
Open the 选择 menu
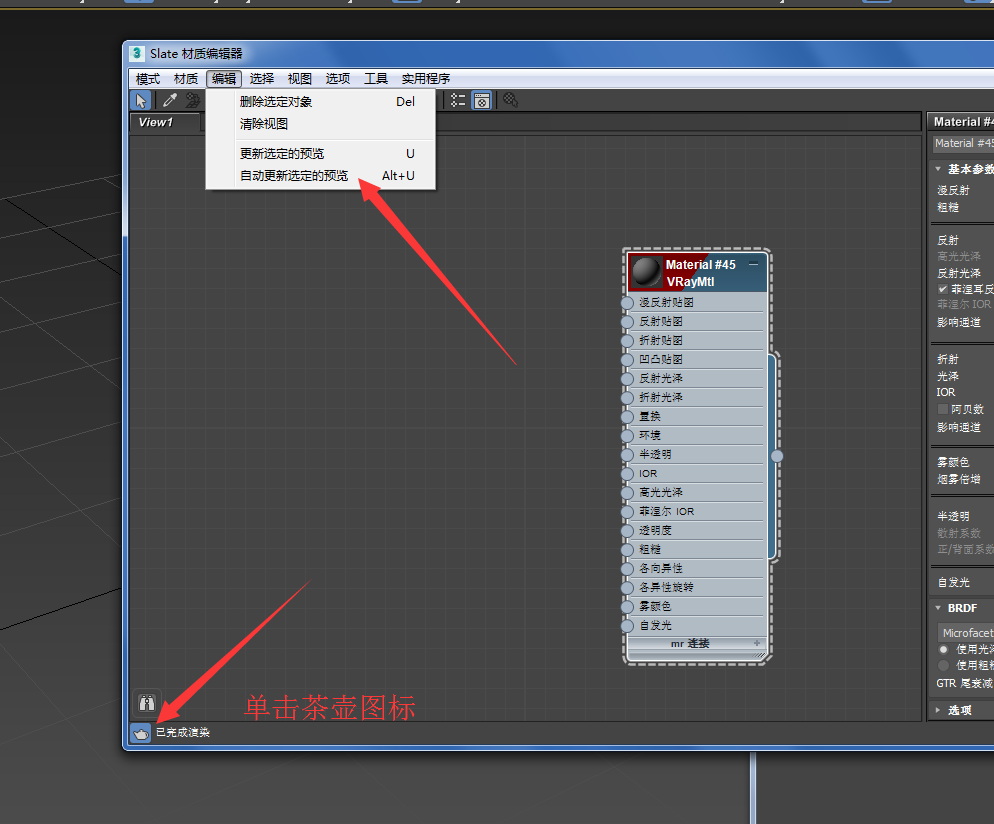pyautogui.click(x=262, y=79)
